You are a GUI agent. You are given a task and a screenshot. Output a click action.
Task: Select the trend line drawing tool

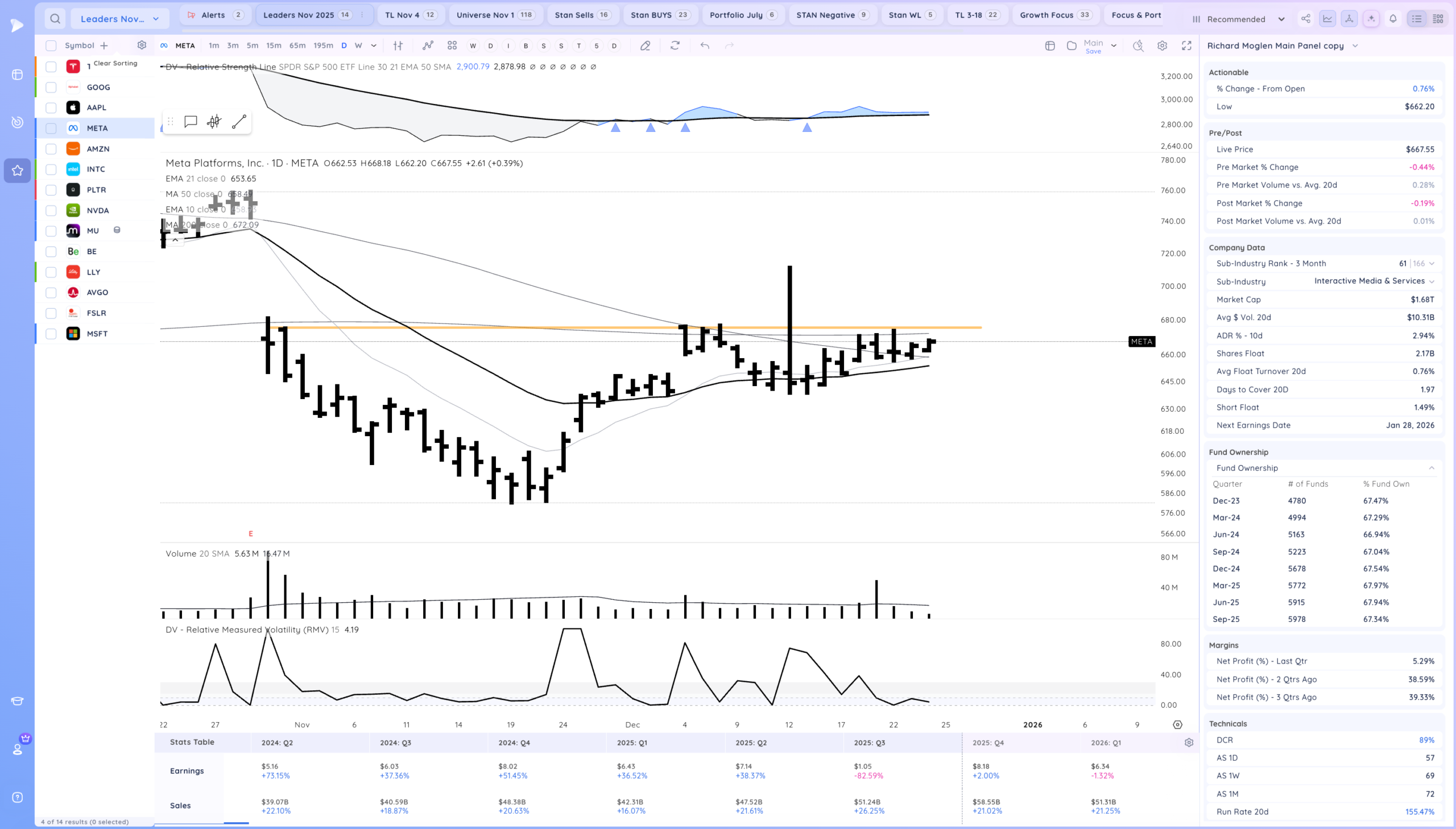239,121
